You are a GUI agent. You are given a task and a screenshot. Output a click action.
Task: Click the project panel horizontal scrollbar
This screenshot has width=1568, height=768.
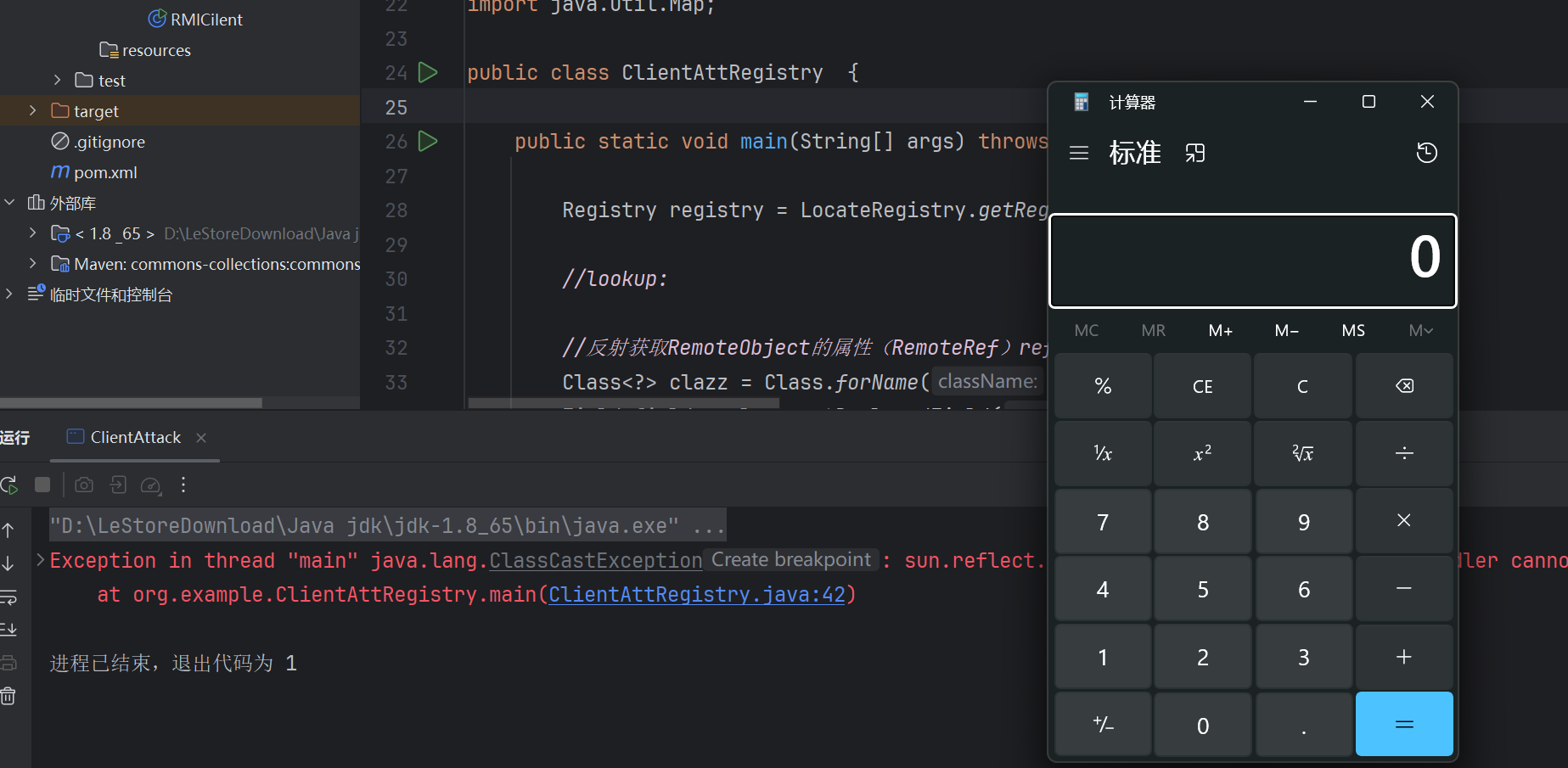click(x=131, y=403)
